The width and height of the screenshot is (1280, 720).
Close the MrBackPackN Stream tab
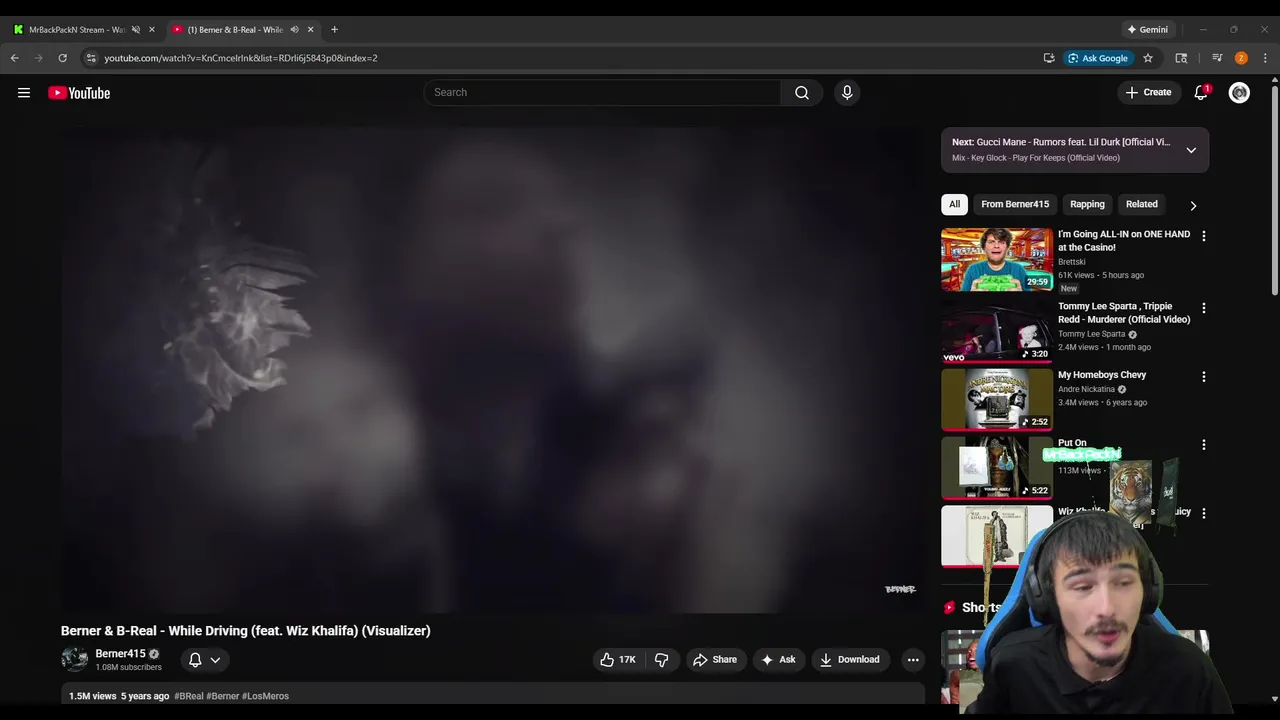point(152,29)
